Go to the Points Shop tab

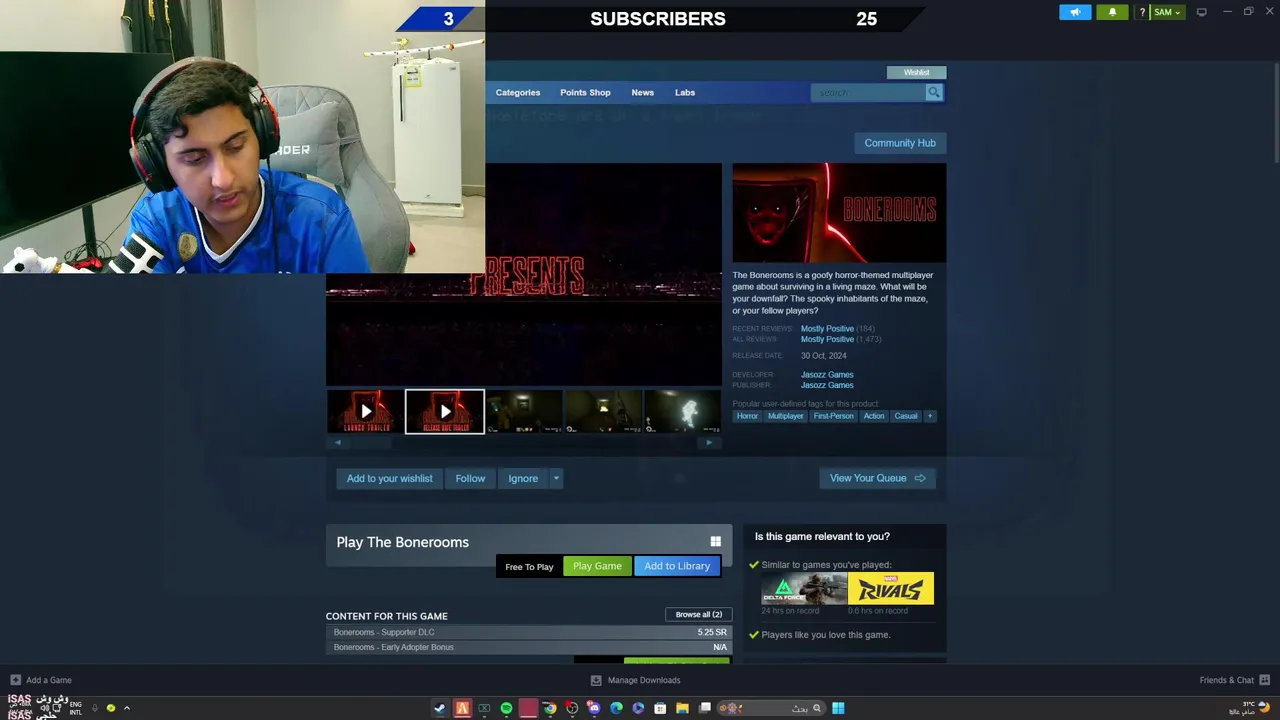(x=585, y=92)
